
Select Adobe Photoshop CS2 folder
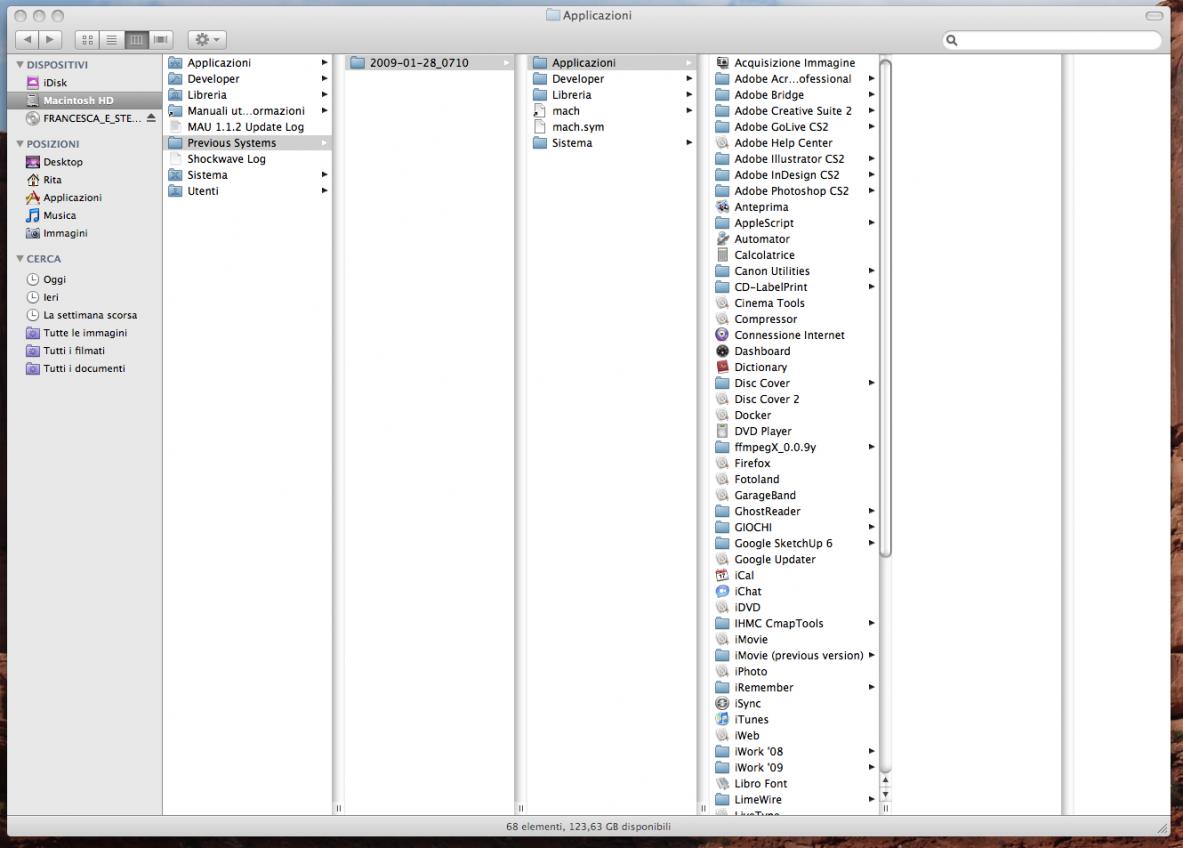(795, 191)
